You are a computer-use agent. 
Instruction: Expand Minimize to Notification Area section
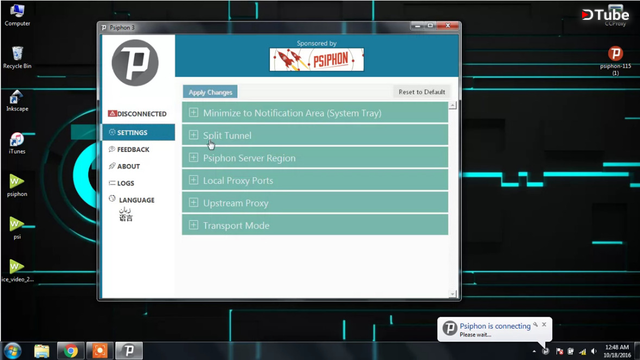click(x=315, y=113)
